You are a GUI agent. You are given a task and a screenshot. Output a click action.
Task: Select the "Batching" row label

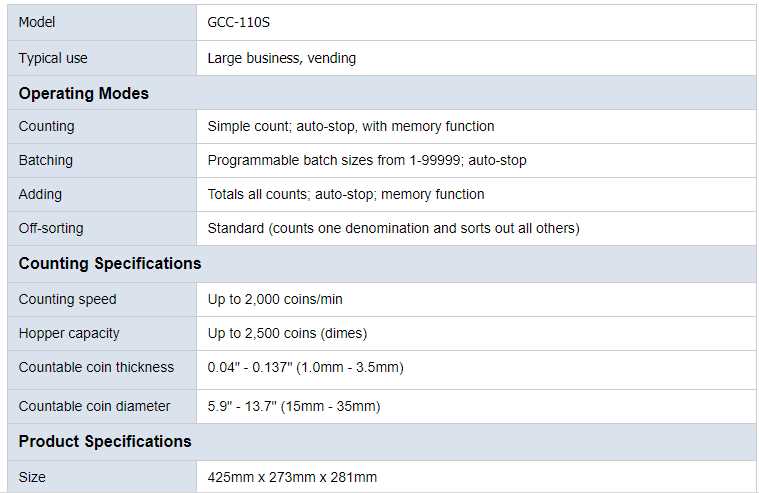pos(46,160)
